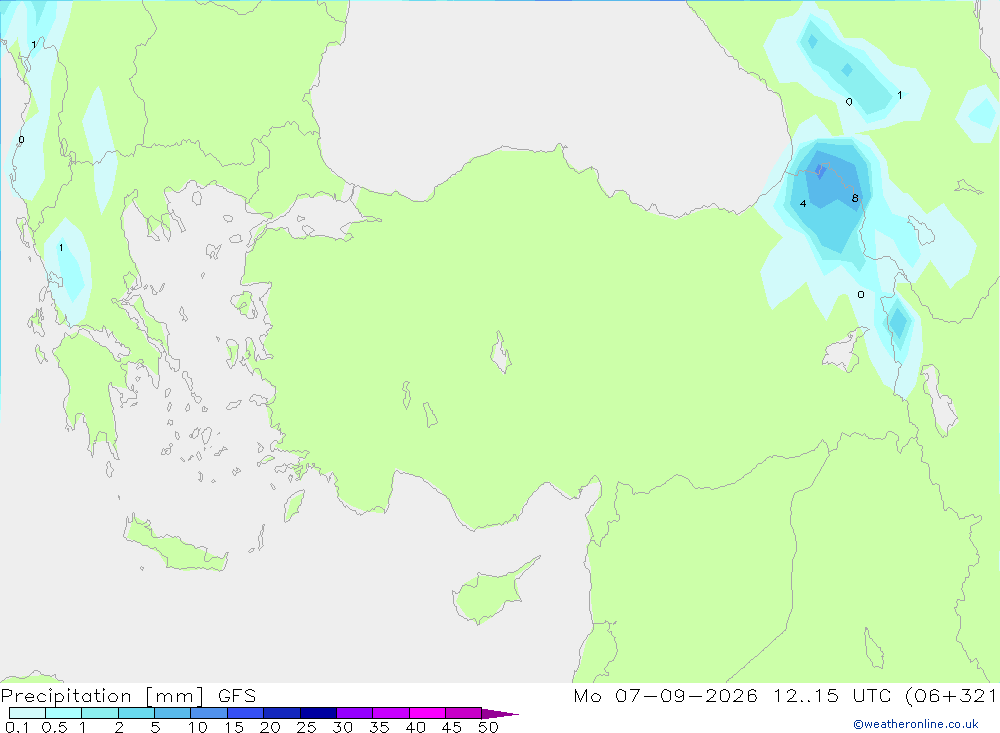Click the 10–15 mm legend swatch

209,713
